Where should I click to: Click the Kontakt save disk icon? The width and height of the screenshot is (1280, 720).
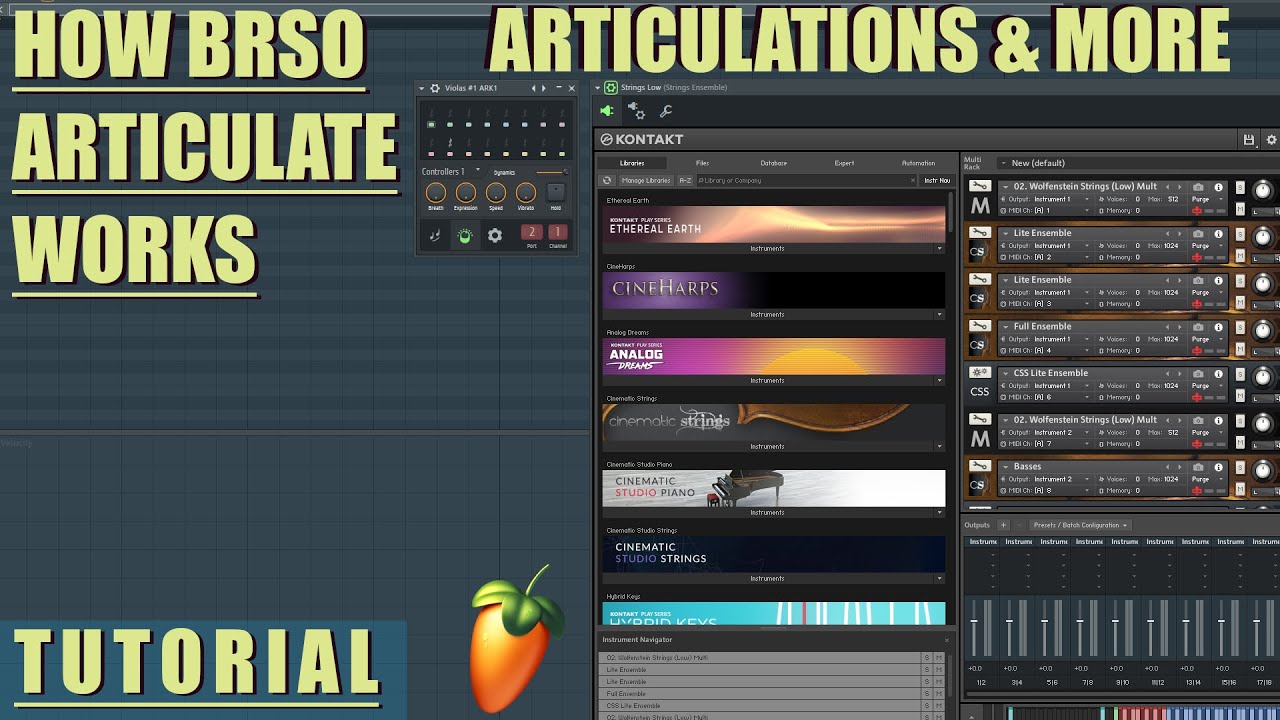pyautogui.click(x=1248, y=140)
